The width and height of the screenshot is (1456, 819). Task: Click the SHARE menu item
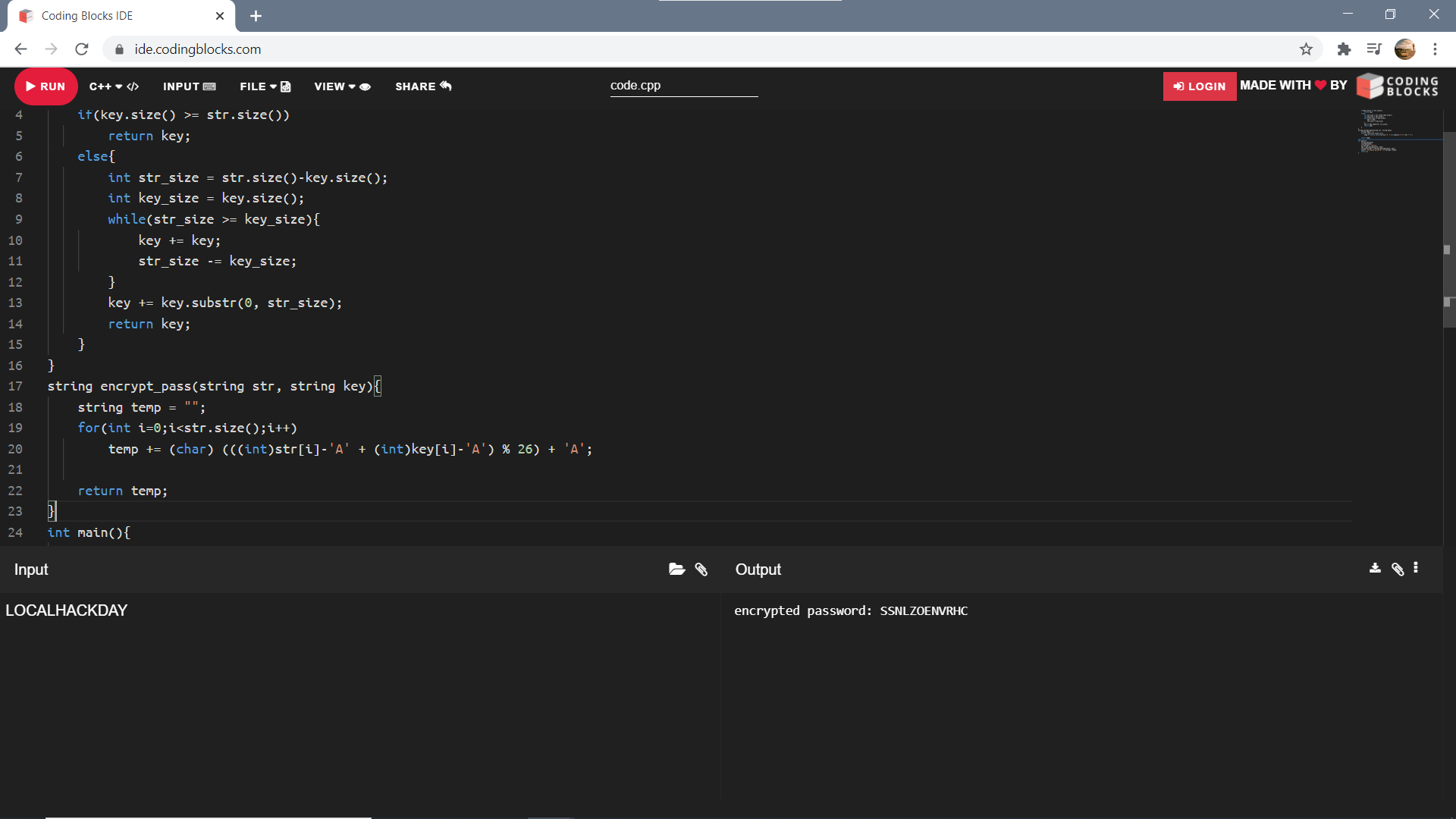coord(422,86)
